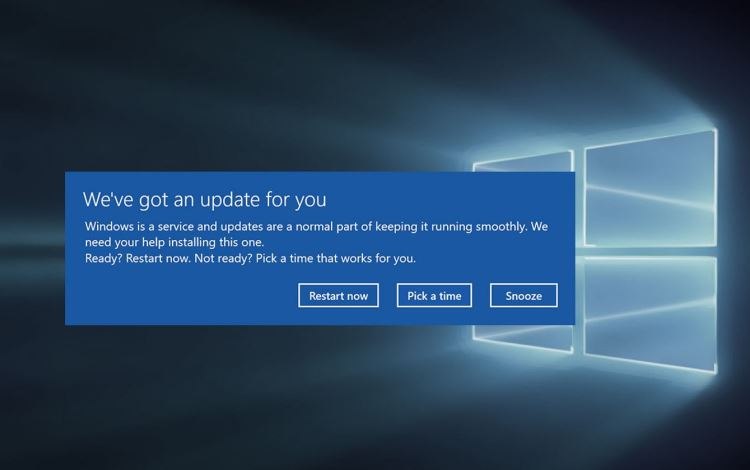Select the heading "We've got an update for you"

coord(205,199)
